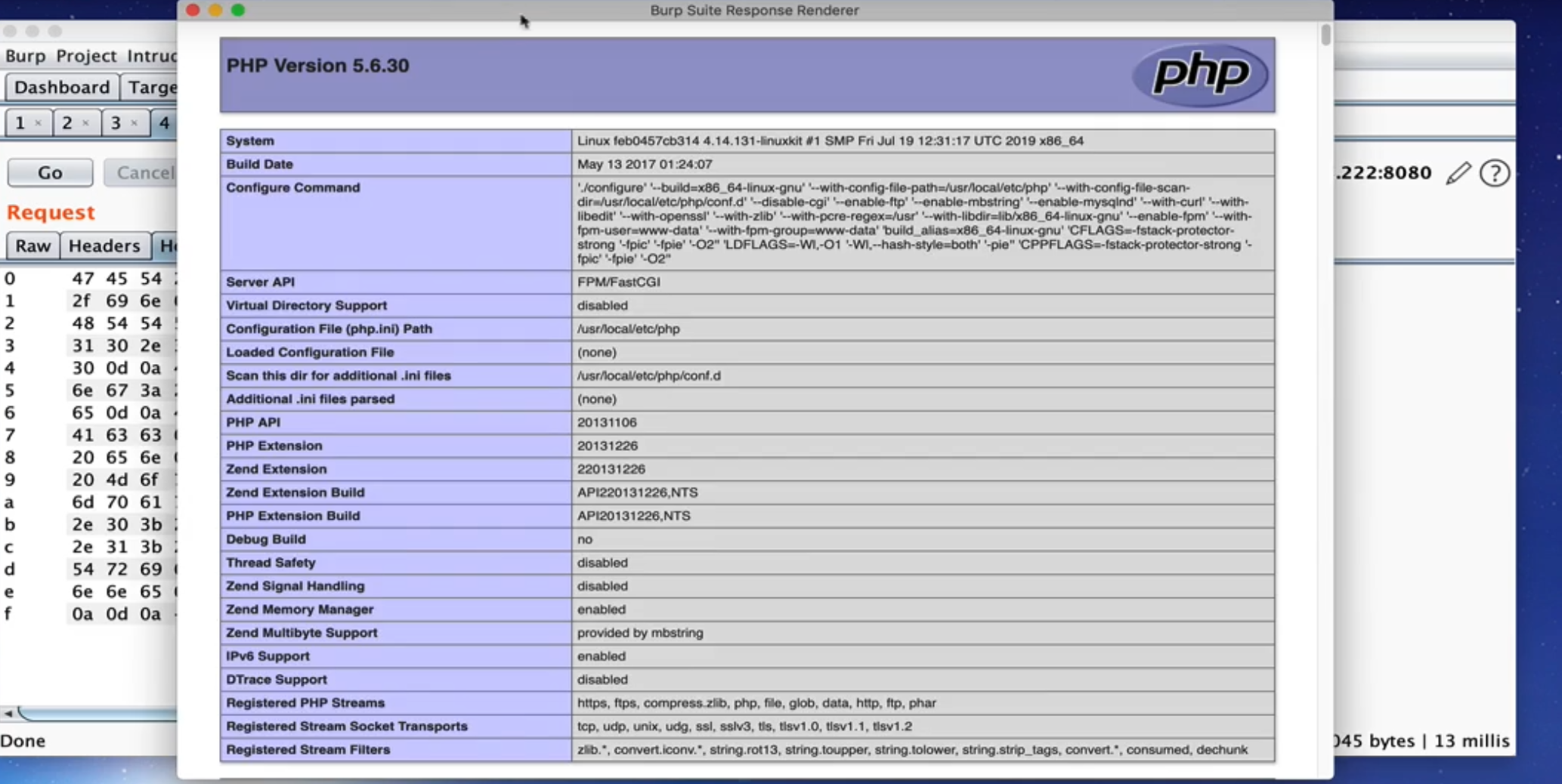1562x784 pixels.
Task: Click the pencil edit target icon in Burp
Action: click(x=1458, y=173)
